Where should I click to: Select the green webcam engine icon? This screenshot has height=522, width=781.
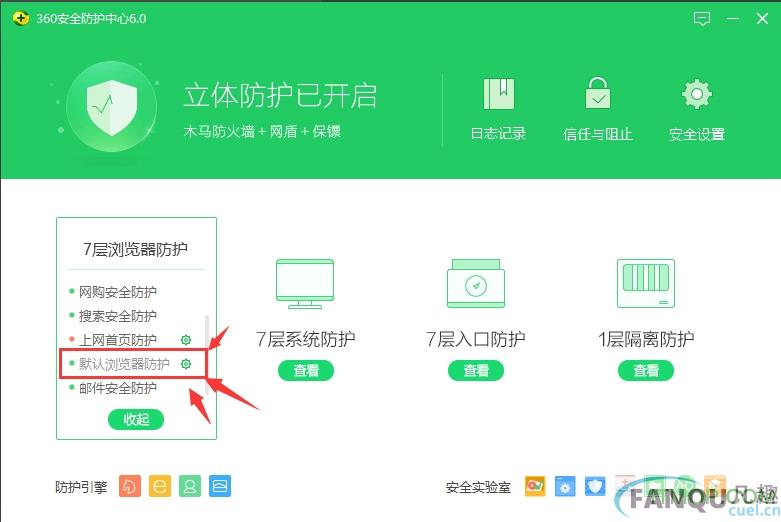(x=190, y=486)
